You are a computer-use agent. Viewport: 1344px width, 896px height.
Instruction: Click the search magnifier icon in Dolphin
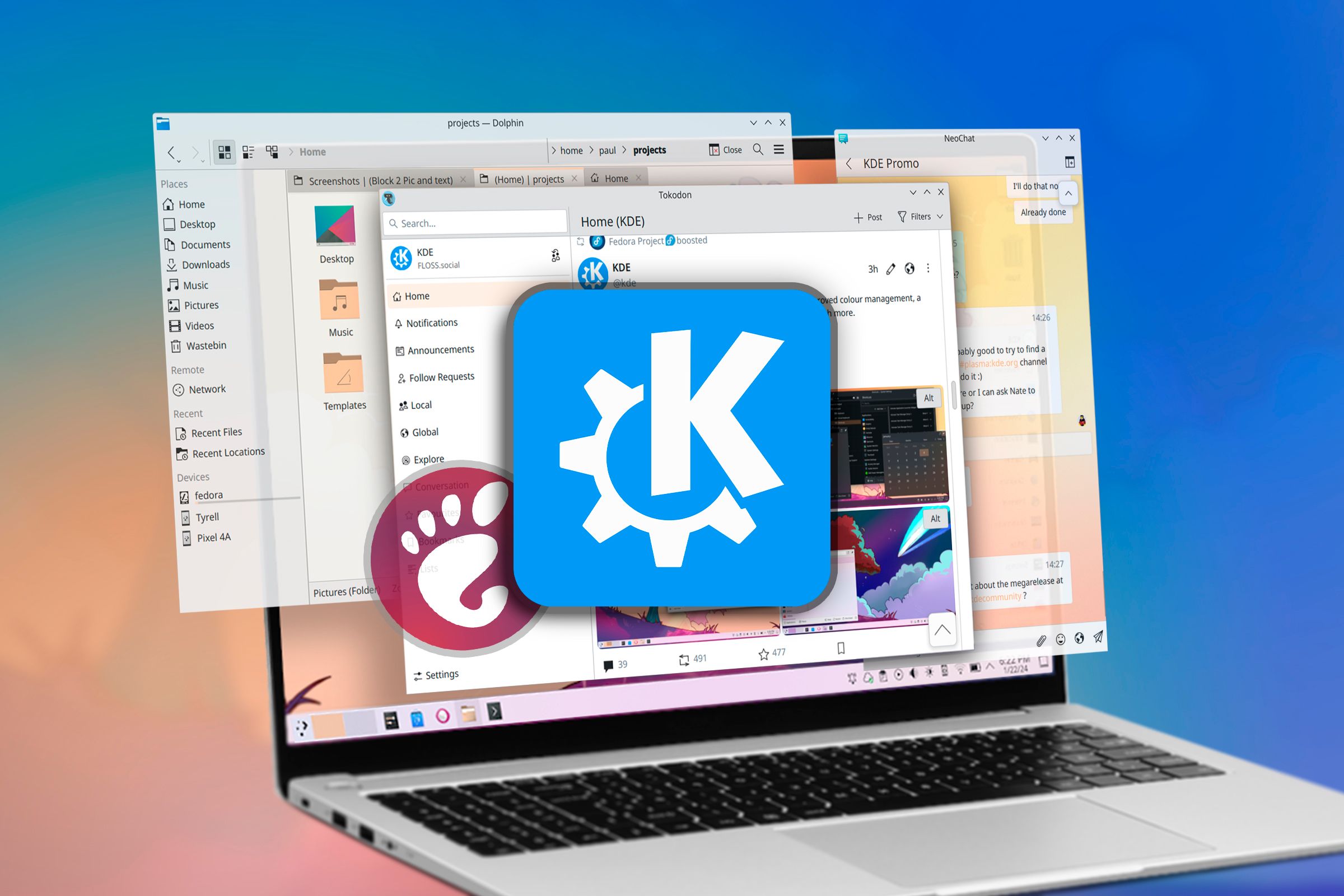757,151
